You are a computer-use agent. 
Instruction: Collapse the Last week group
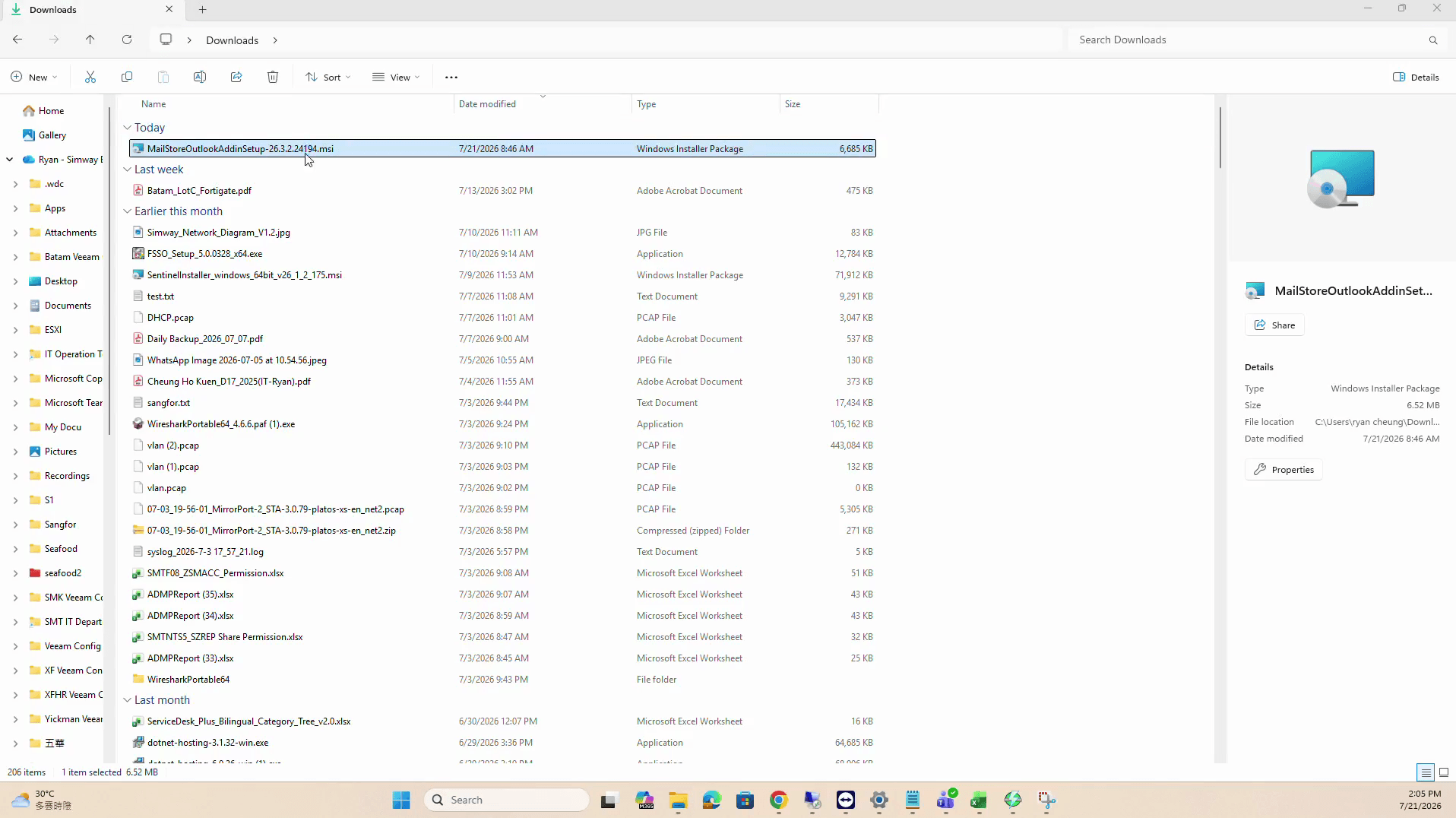(x=127, y=170)
